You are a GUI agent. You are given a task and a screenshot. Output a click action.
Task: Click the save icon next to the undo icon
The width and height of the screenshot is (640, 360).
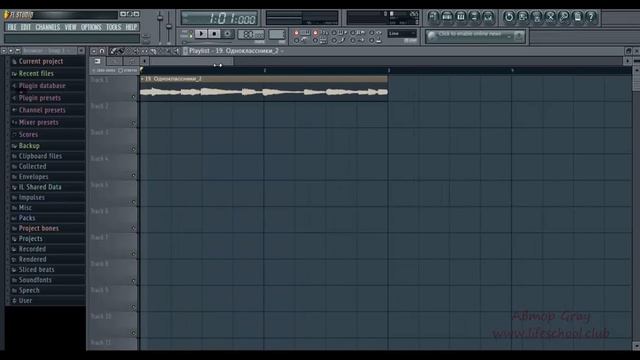(522, 17)
